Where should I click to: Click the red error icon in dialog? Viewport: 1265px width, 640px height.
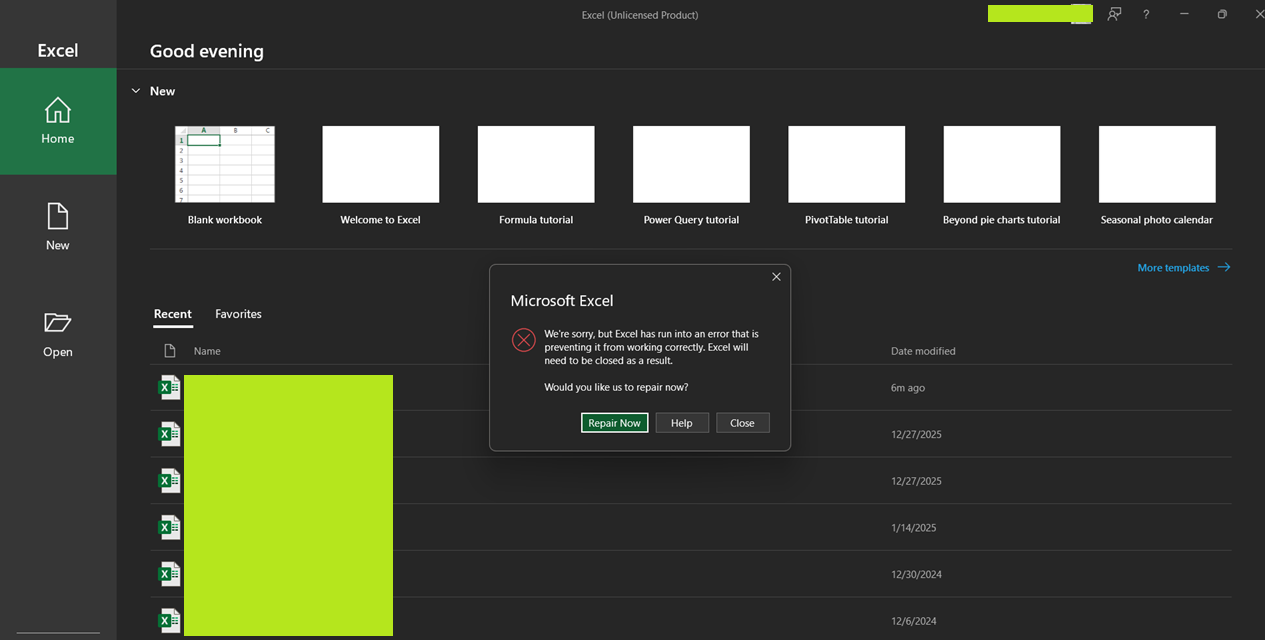click(524, 340)
